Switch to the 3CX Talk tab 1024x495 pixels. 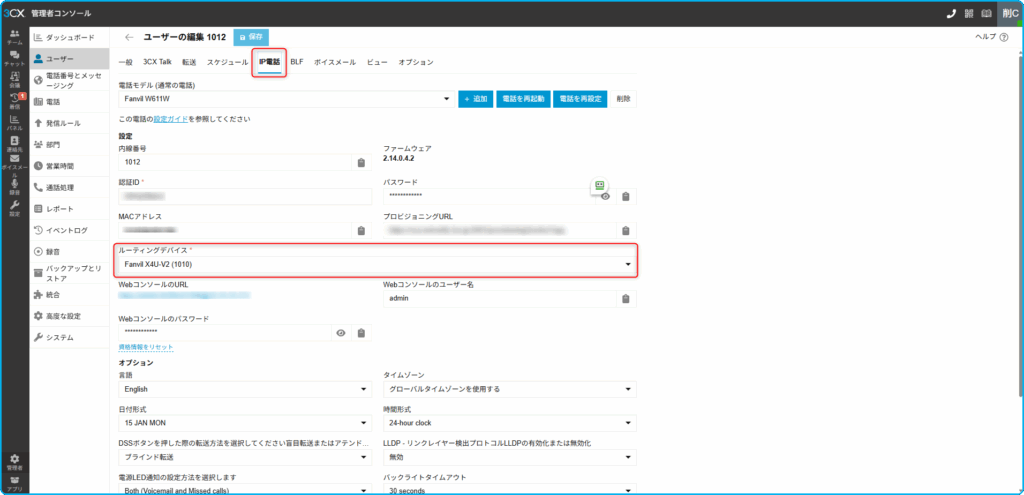coord(157,62)
